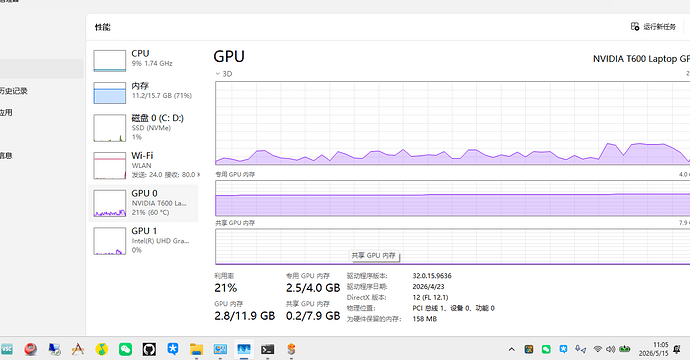Image resolution: width=690 pixels, height=360 pixels.
Task: Open the 3D engine graph dropdown
Action: (x=224, y=74)
